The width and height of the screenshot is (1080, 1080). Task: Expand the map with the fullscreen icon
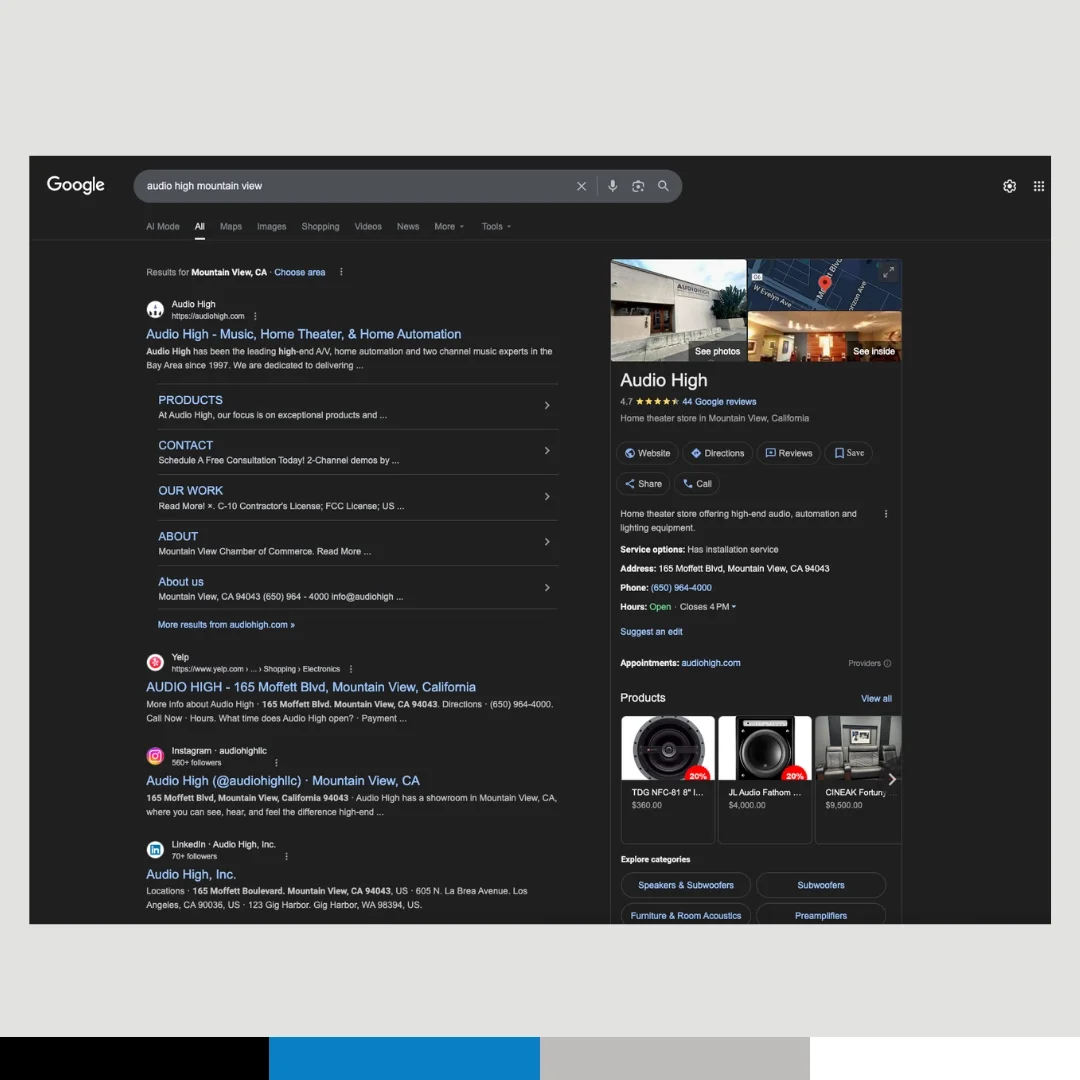(889, 272)
